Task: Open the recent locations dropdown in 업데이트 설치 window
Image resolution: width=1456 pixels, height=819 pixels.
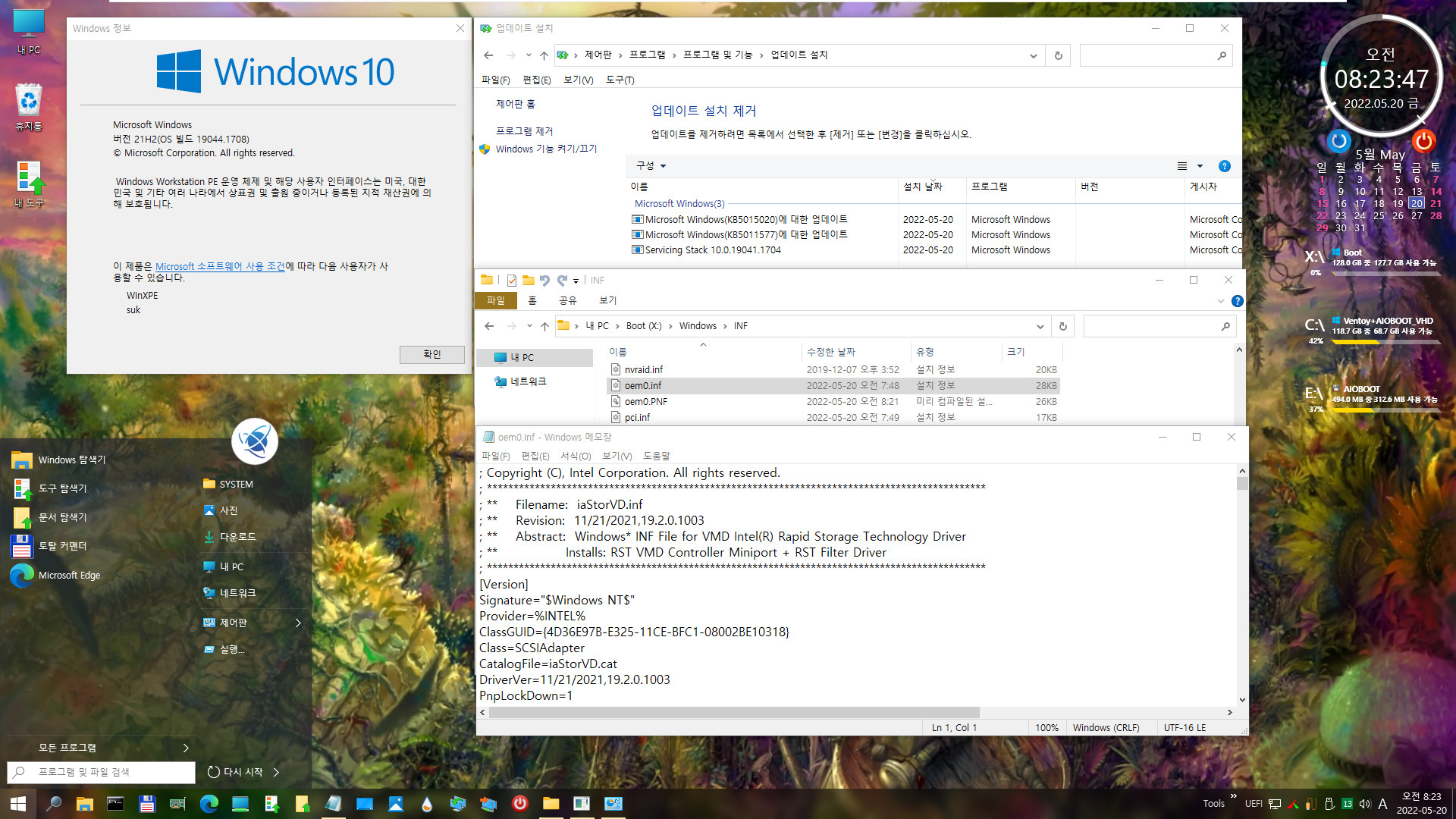Action: [x=529, y=55]
